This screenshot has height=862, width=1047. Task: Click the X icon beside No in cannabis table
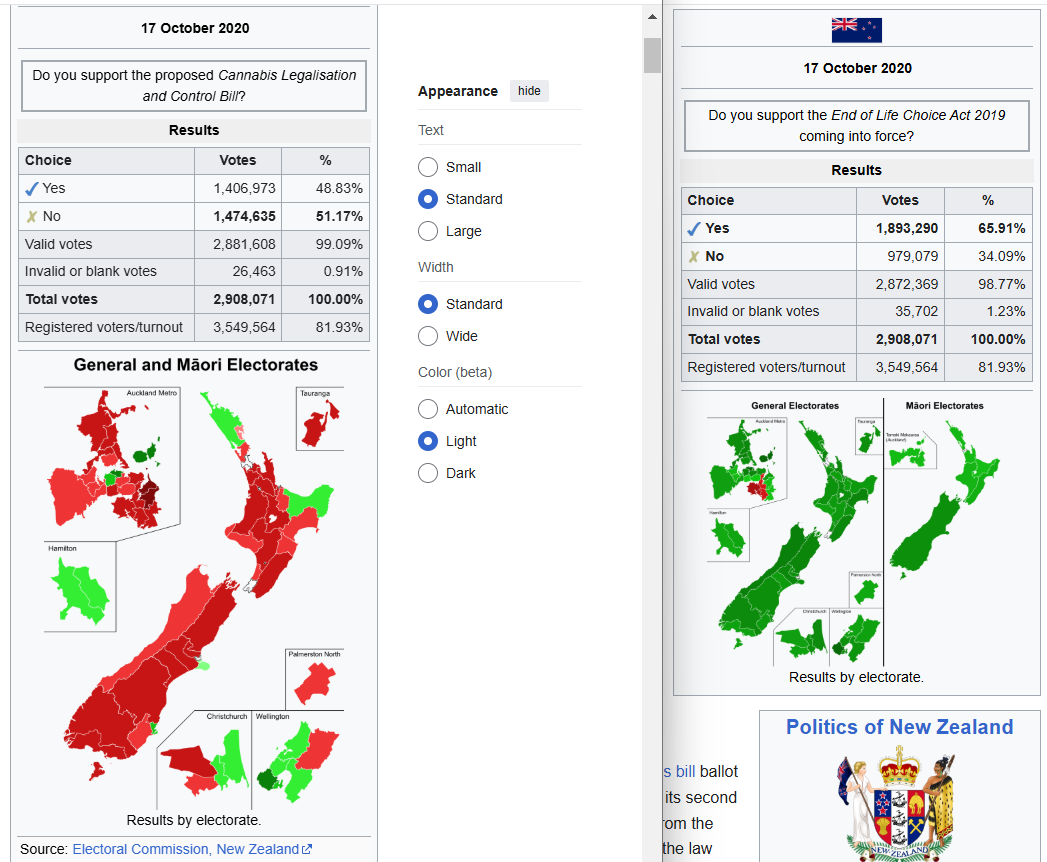point(31,216)
